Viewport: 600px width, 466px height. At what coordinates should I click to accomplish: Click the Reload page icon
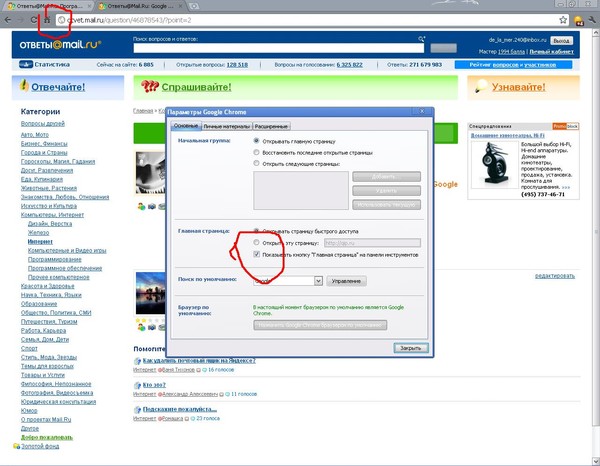[34, 20]
